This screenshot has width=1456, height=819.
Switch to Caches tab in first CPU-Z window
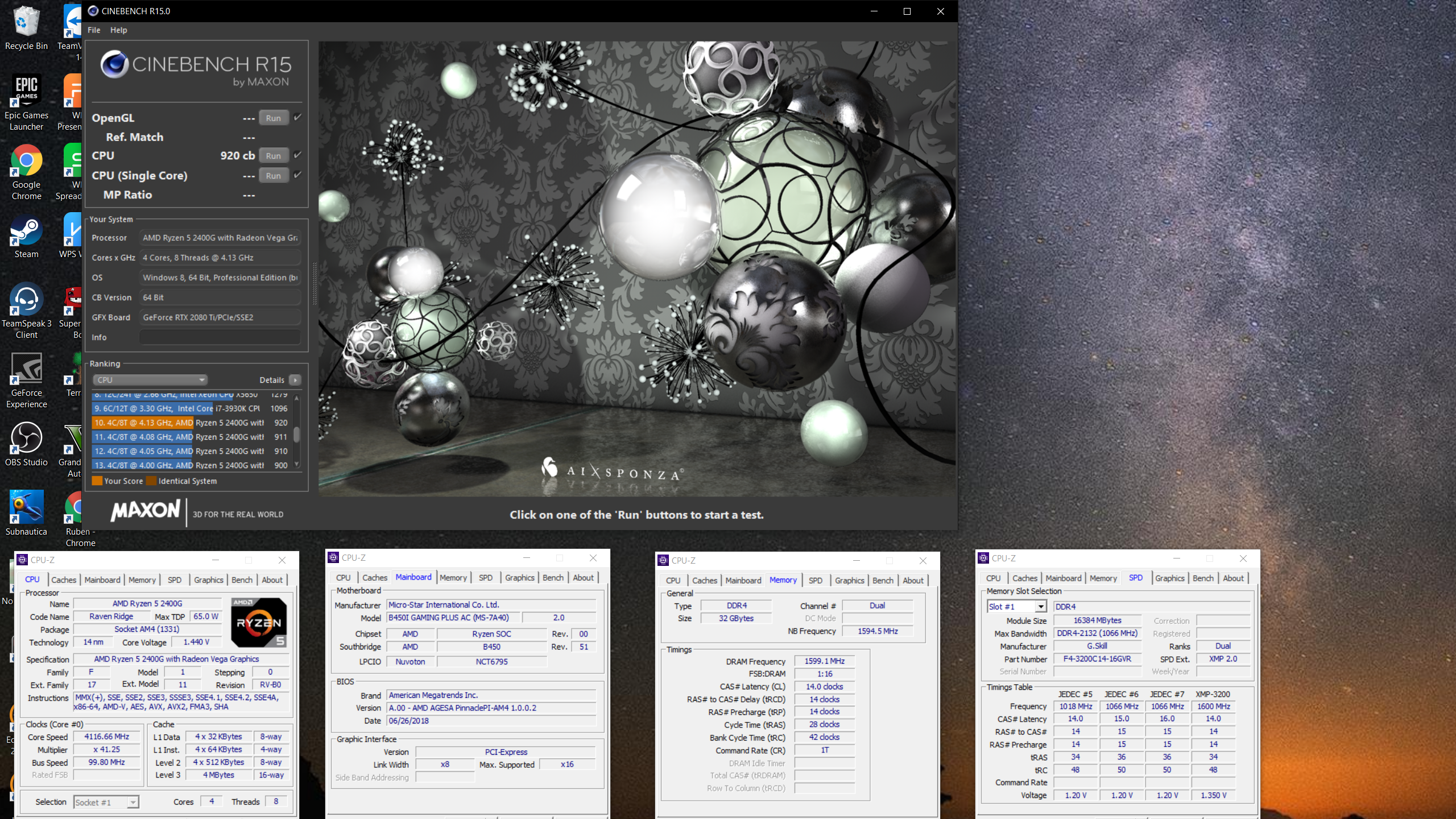pyautogui.click(x=64, y=580)
